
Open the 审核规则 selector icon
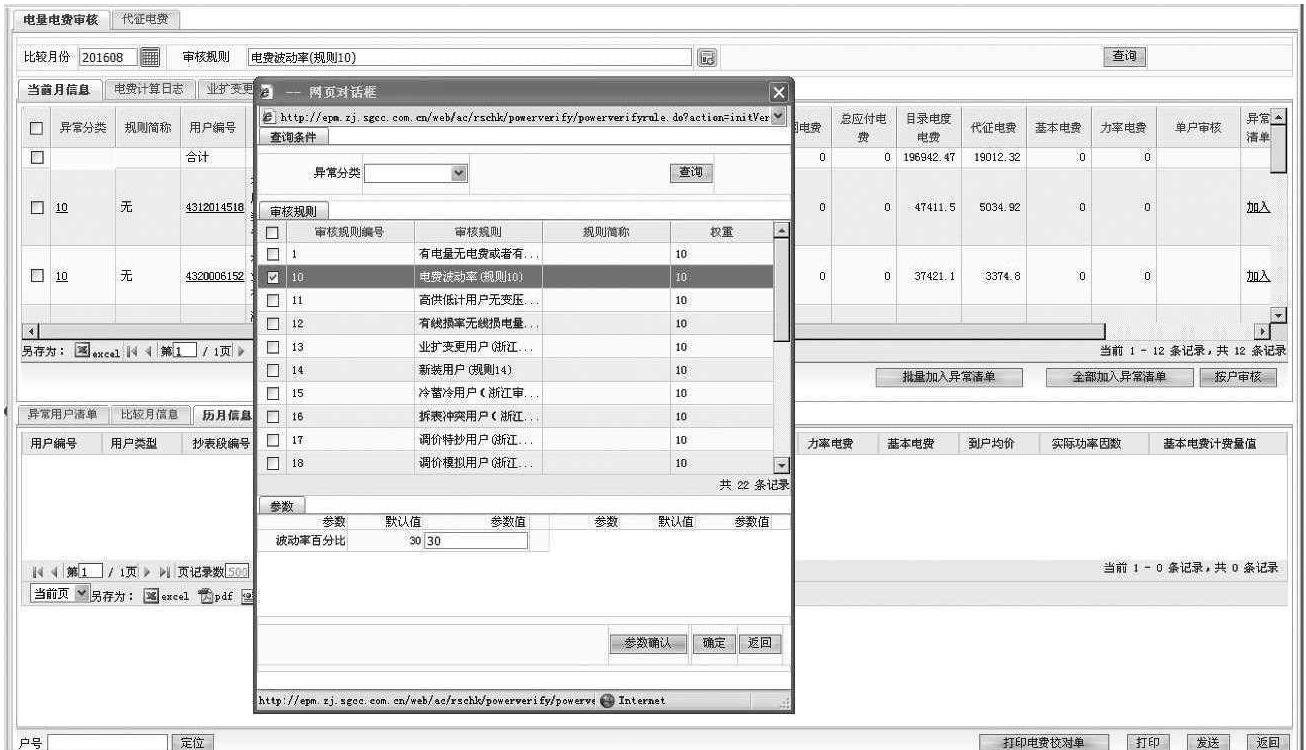pyautogui.click(x=706, y=58)
